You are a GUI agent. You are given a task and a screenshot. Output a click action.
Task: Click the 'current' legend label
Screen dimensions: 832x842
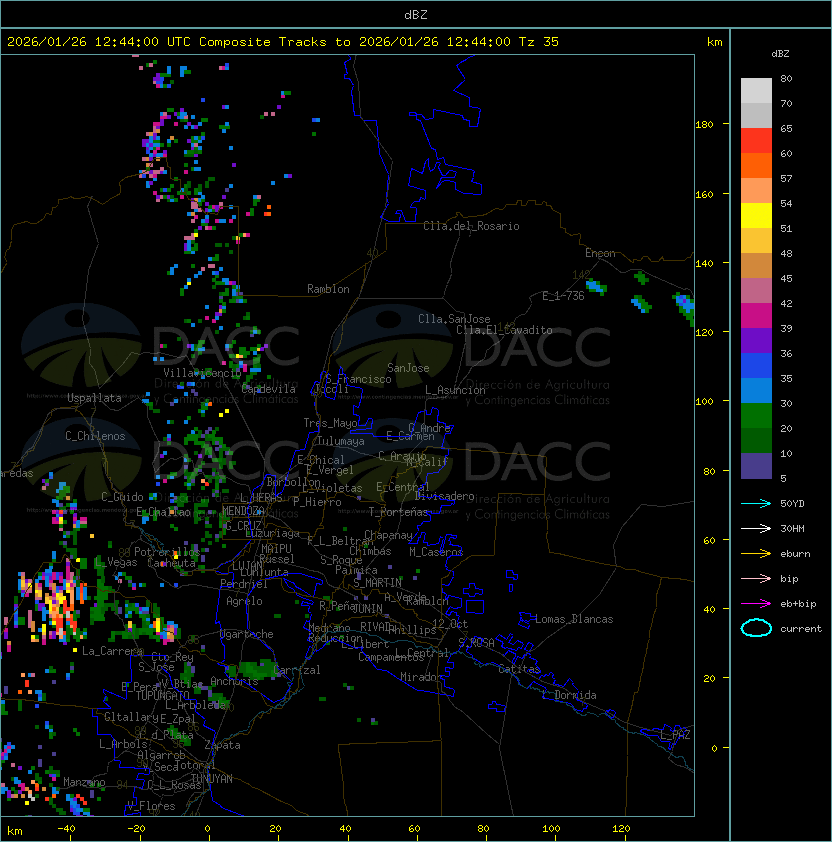(x=801, y=629)
